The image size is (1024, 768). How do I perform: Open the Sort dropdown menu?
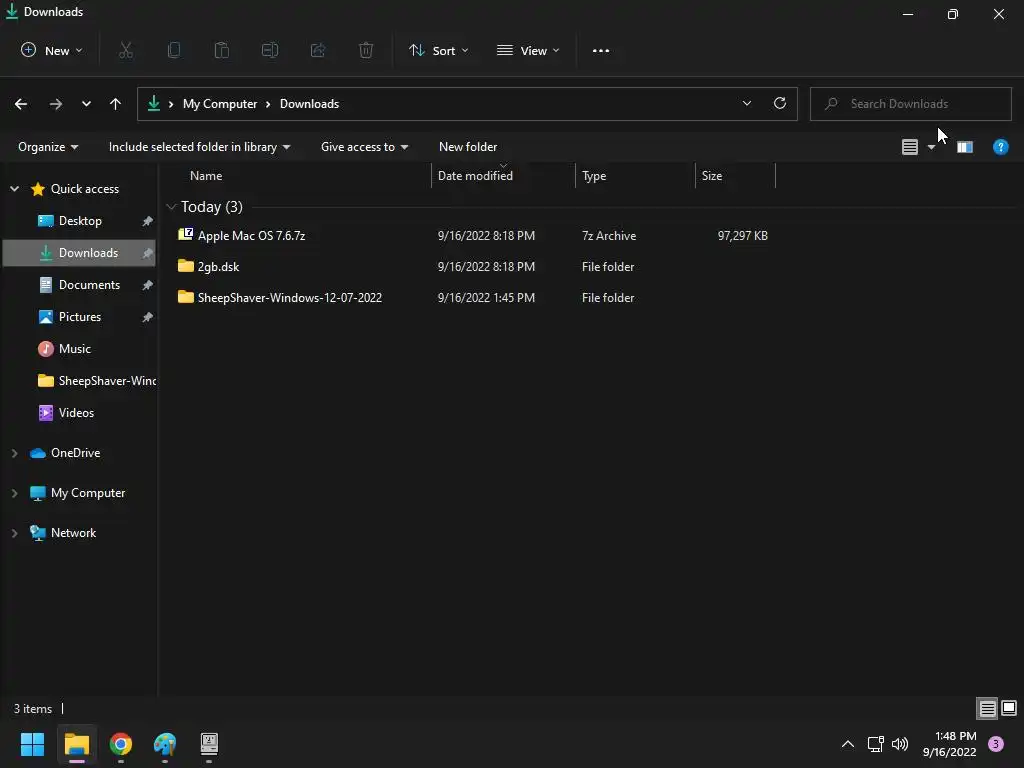pyautogui.click(x=438, y=50)
